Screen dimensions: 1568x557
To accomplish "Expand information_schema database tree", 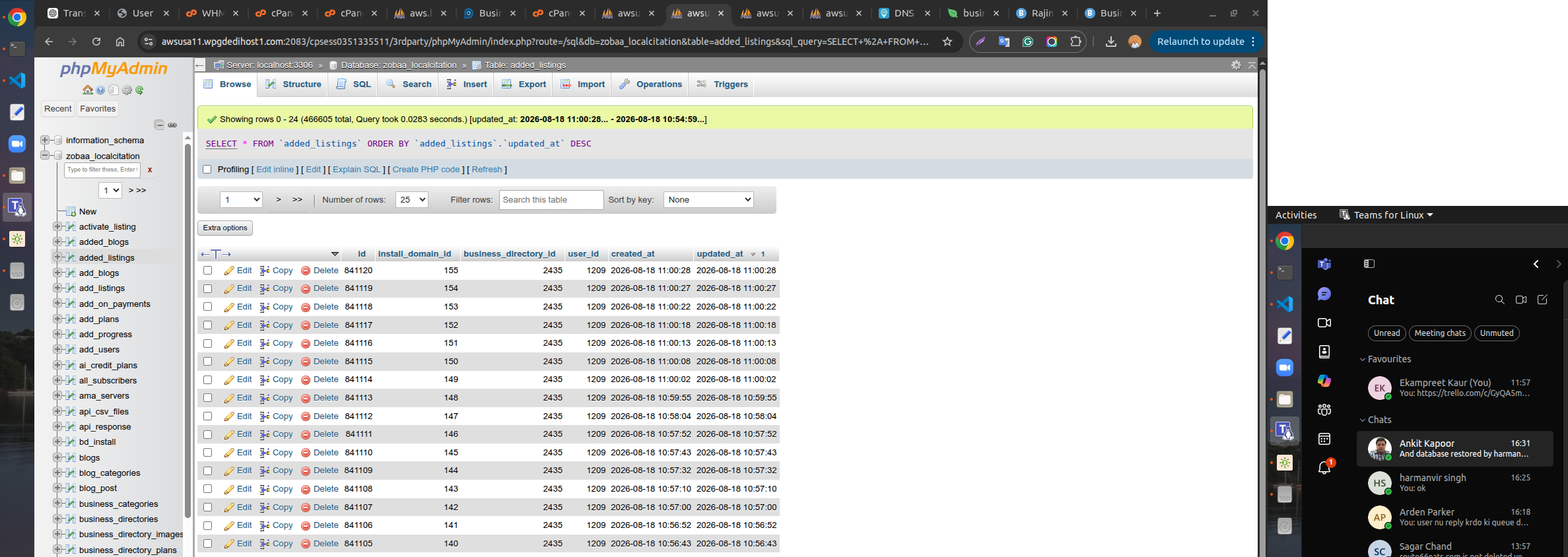I will (x=45, y=140).
